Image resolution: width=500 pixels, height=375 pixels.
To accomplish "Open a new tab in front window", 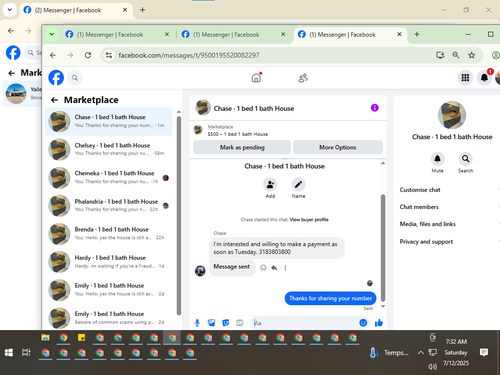I will click(x=417, y=34).
